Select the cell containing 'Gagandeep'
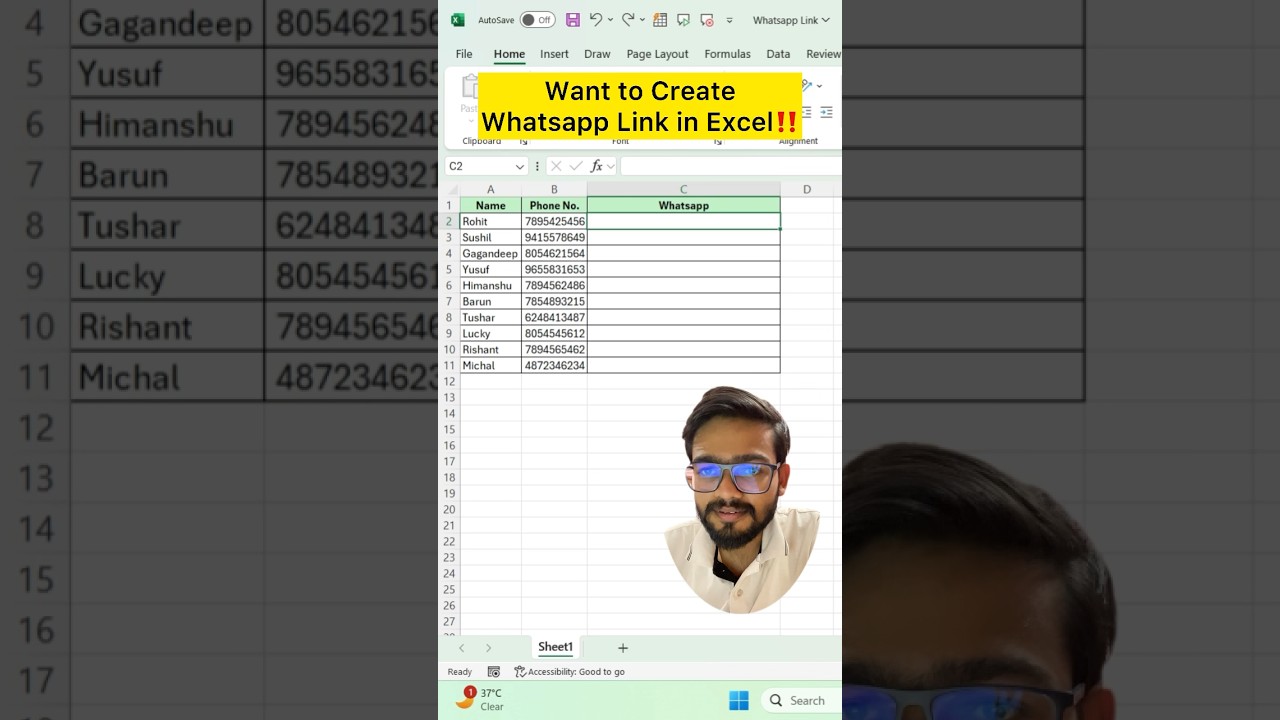The image size is (1280, 720). tap(490, 253)
